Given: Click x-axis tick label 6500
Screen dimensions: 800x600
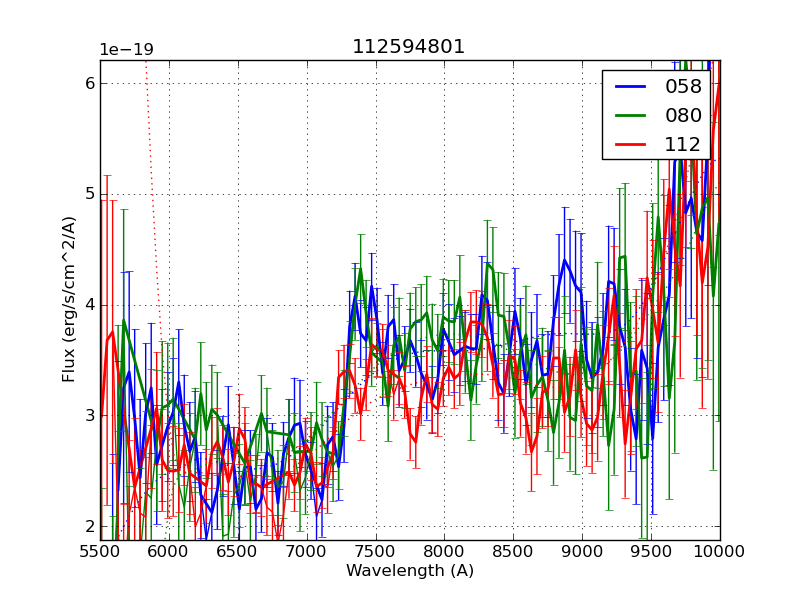Looking at the screenshot, I should [x=238, y=551].
